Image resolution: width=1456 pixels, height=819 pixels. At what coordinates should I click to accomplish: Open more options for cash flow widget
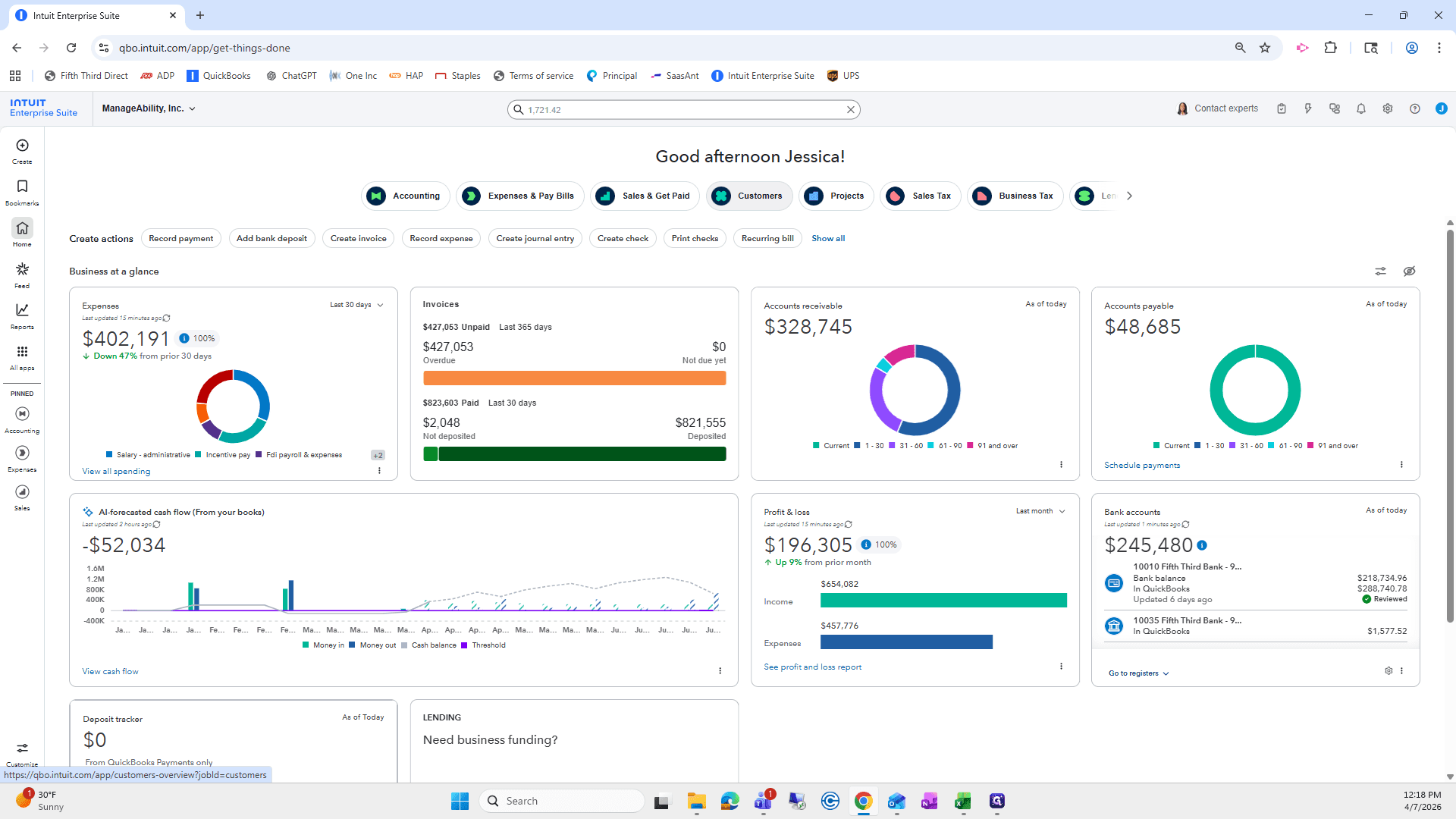[x=720, y=671]
